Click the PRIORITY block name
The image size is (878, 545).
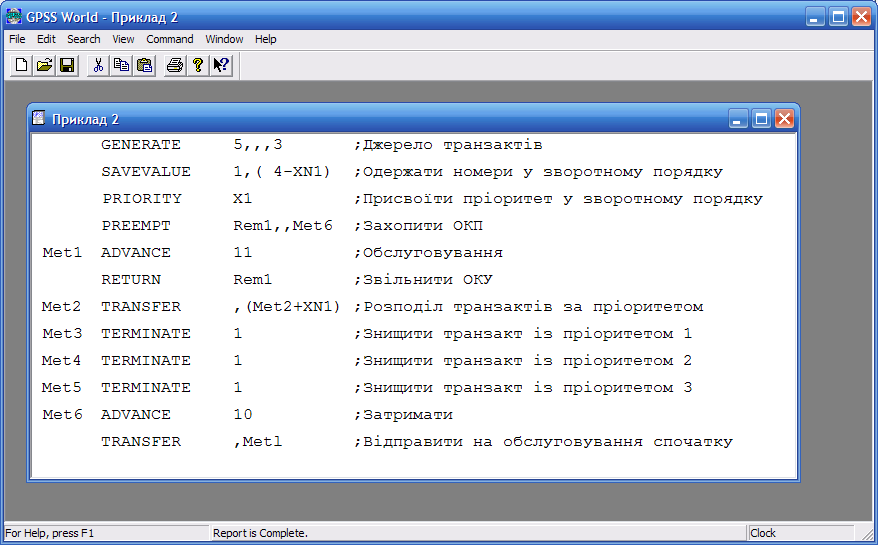tap(142, 198)
